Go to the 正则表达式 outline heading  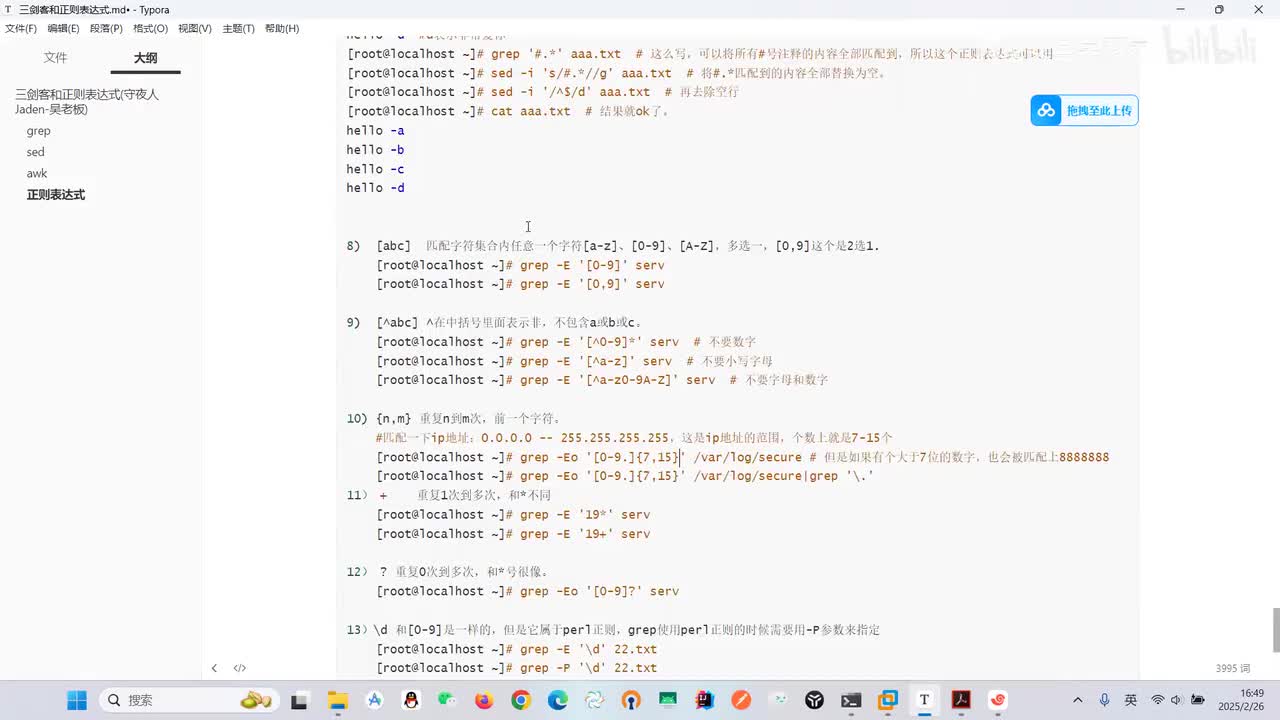(x=56, y=195)
